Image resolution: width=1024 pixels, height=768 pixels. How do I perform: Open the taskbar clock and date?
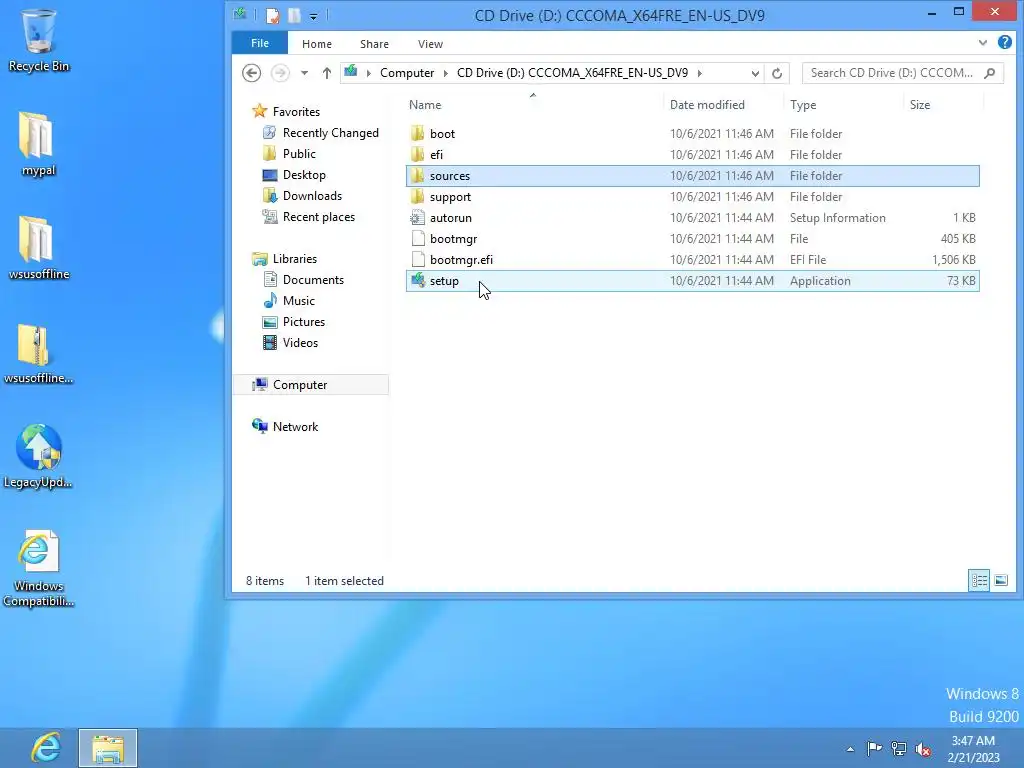(973, 749)
